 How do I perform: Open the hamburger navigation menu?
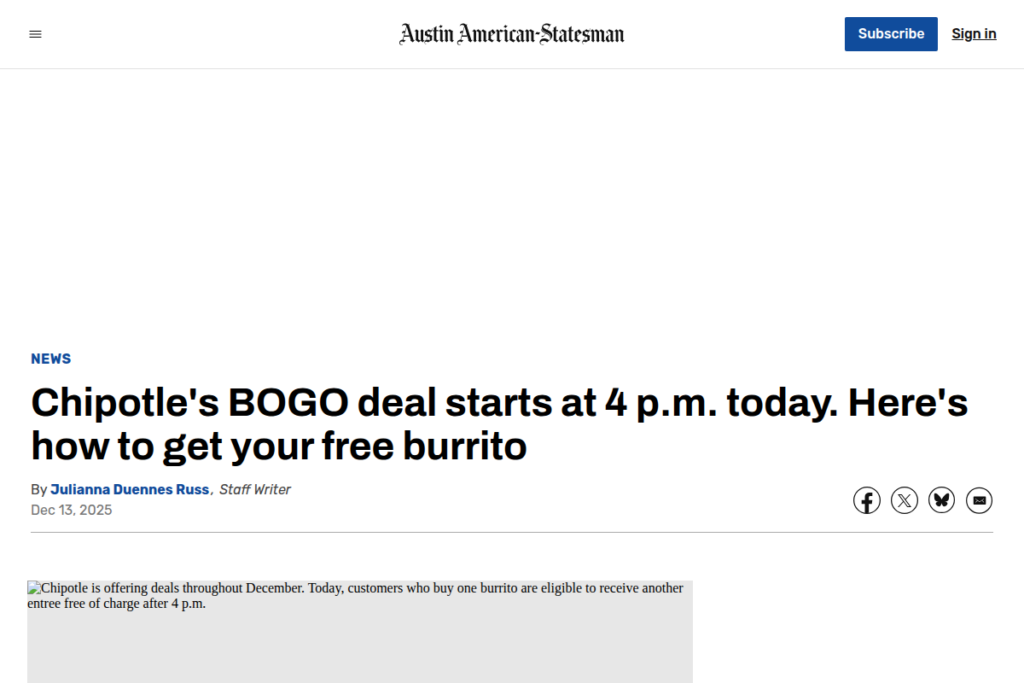(x=36, y=34)
